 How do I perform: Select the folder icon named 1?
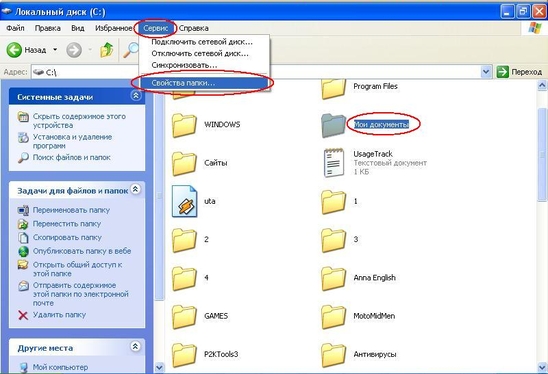coord(333,202)
